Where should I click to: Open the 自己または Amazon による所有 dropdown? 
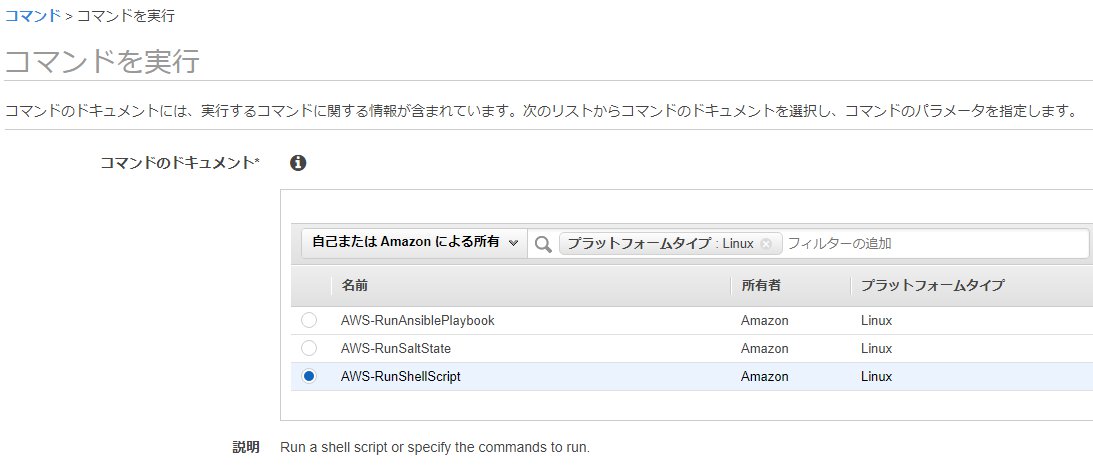414,243
